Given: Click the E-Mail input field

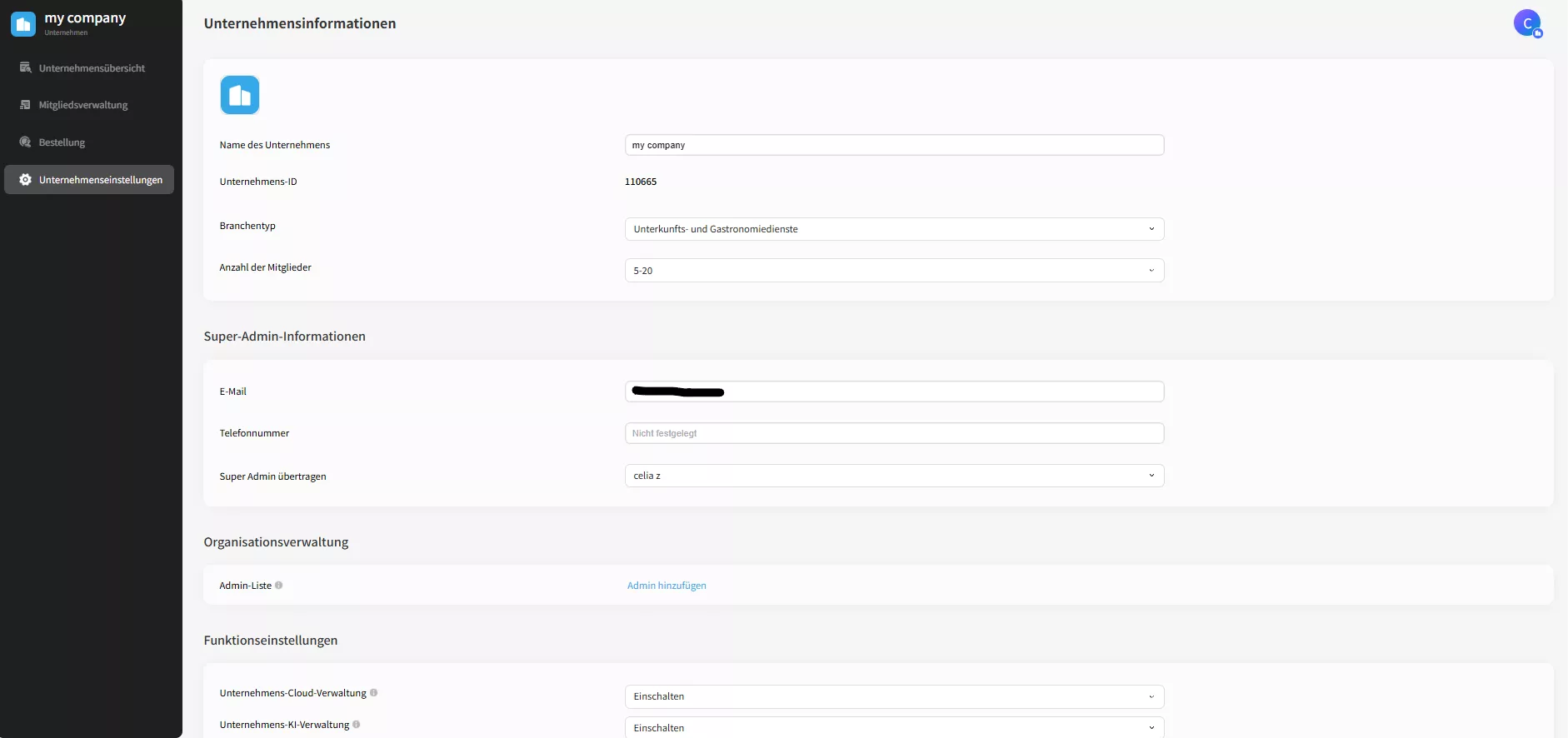Looking at the screenshot, I should [894, 391].
